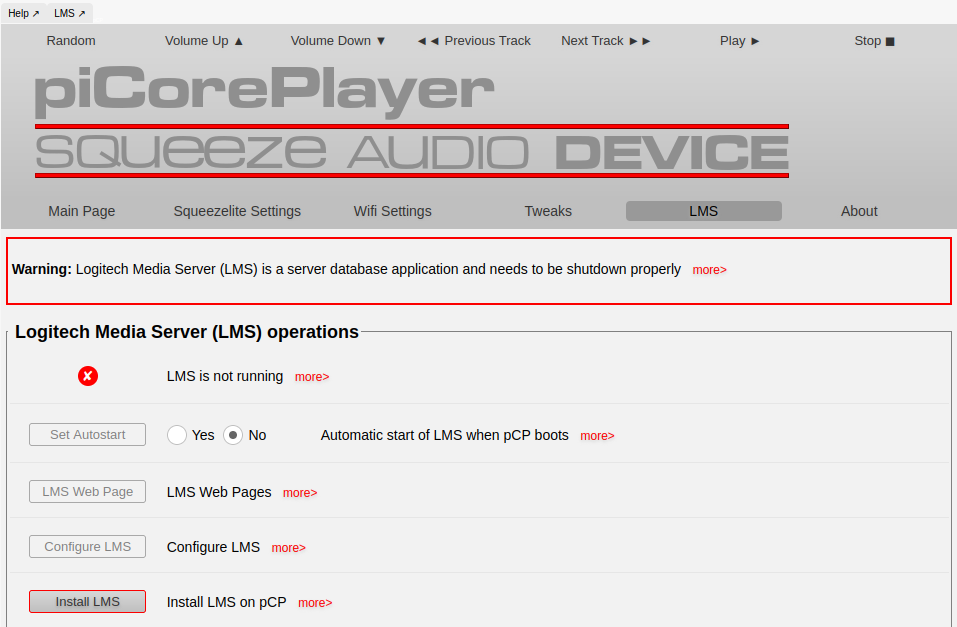Screen dimensions: 957x627
Task: Click the Set Autostart button
Action: coord(88,434)
